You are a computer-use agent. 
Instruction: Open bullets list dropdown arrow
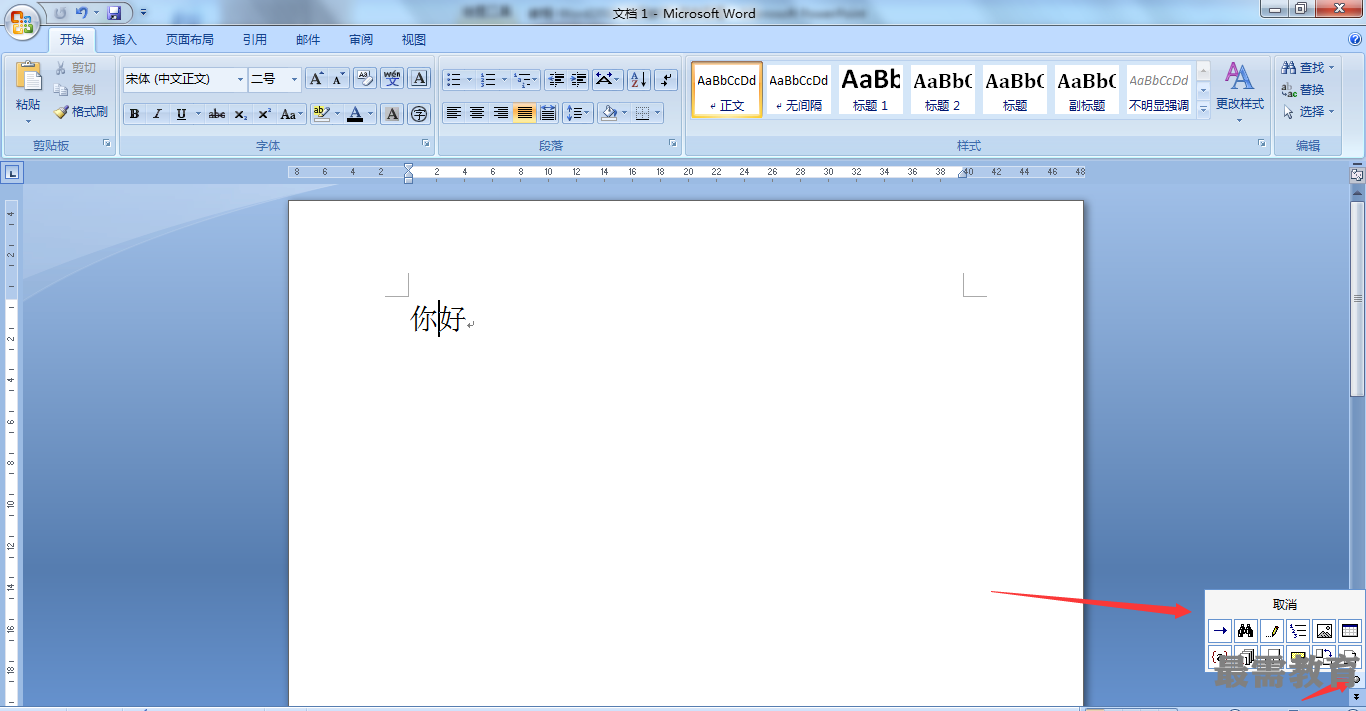coord(470,79)
